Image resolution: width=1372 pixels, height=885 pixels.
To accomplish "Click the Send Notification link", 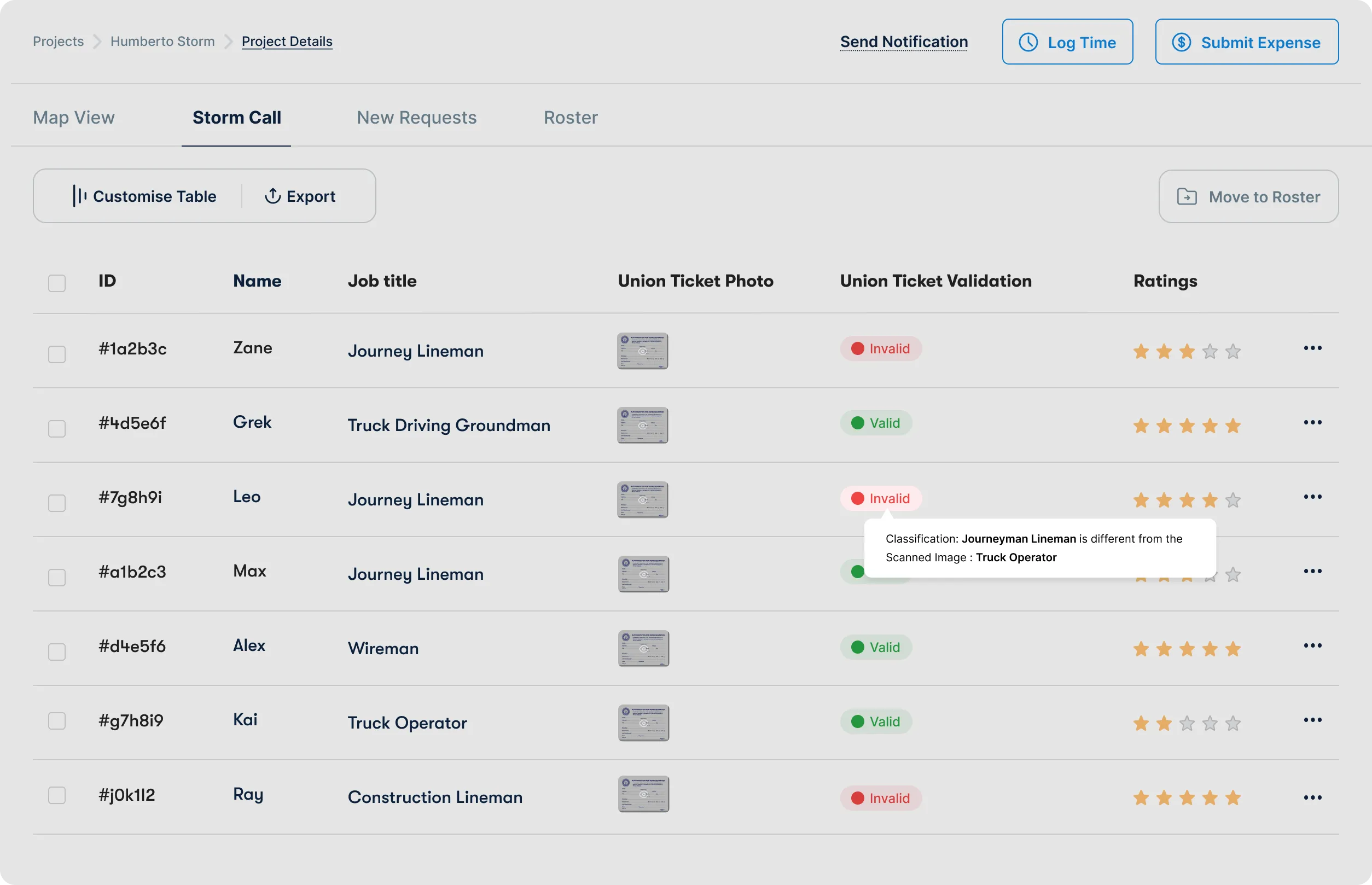I will (904, 42).
